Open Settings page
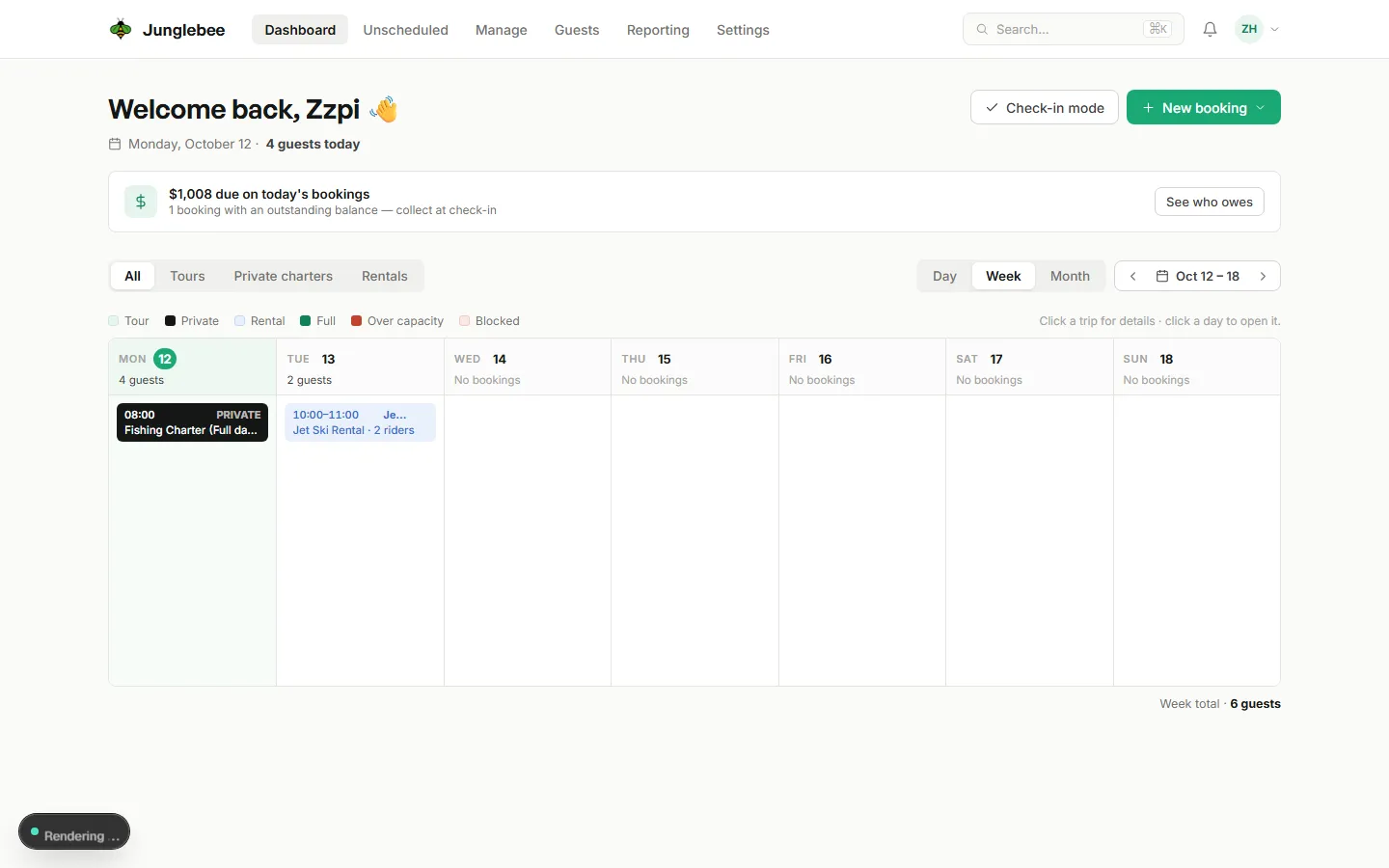The width and height of the screenshot is (1389, 868). 743,29
